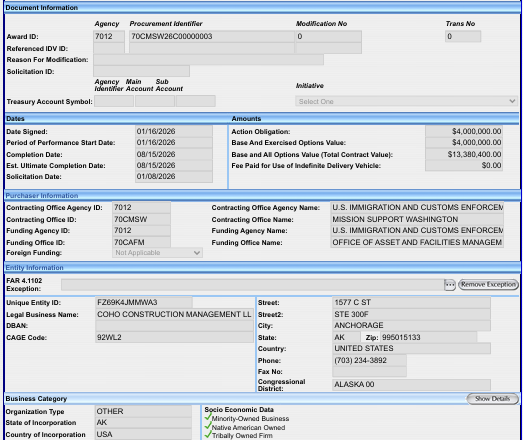Click the Tribally Owned Firm checkmark
The image size is (523, 440).
[x=208, y=435]
